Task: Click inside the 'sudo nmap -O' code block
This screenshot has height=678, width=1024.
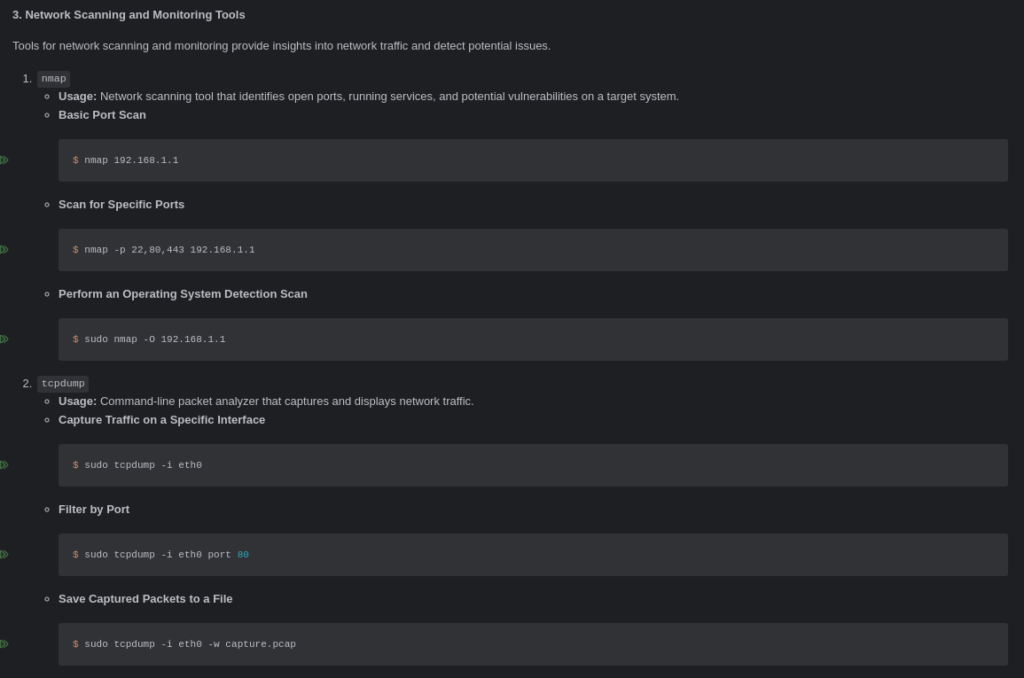Action: click(533, 339)
